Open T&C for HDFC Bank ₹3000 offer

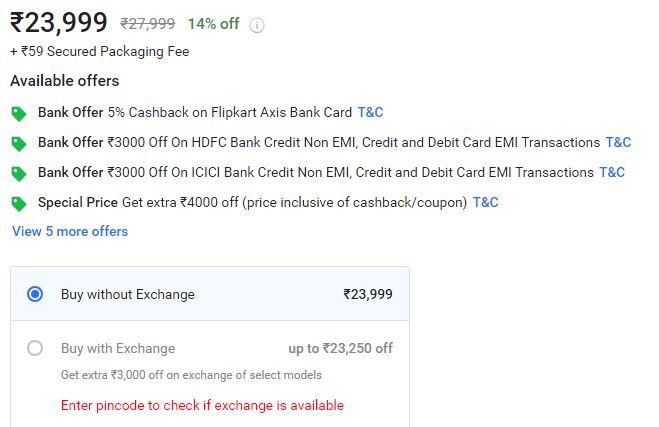(618, 142)
